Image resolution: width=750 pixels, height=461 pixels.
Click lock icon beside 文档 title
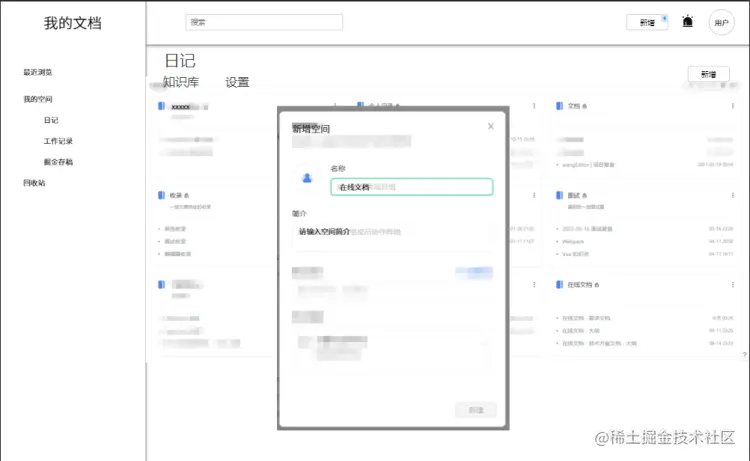[x=585, y=106]
